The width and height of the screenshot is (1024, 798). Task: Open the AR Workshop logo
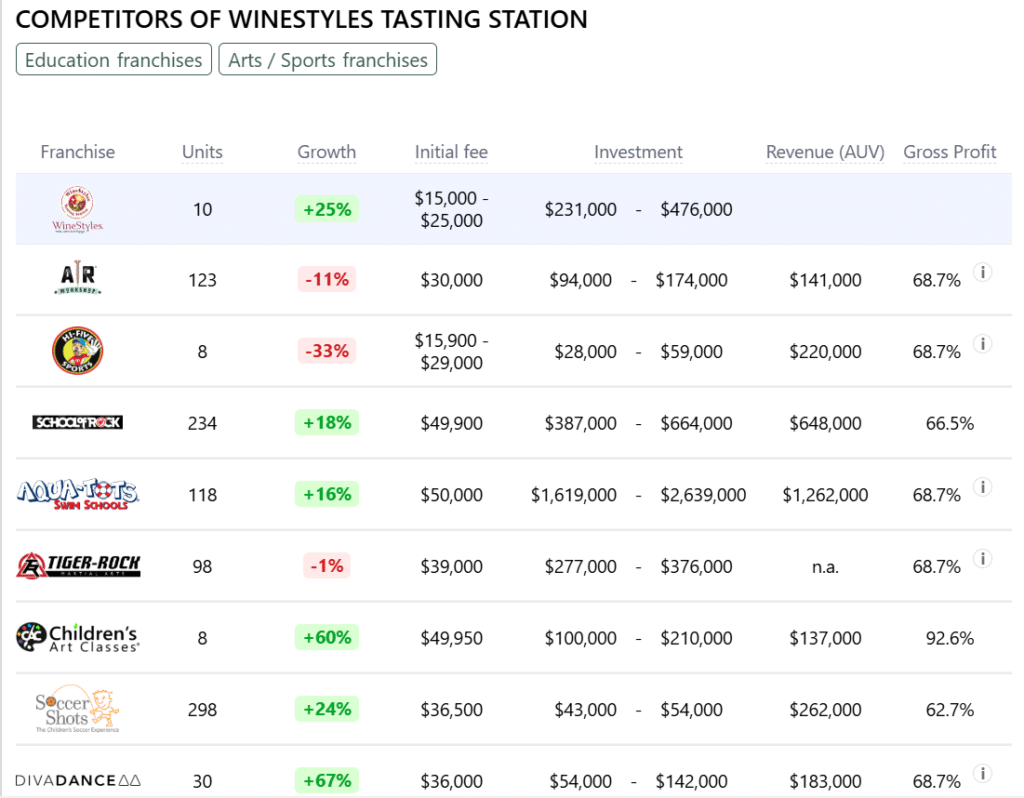(x=78, y=278)
